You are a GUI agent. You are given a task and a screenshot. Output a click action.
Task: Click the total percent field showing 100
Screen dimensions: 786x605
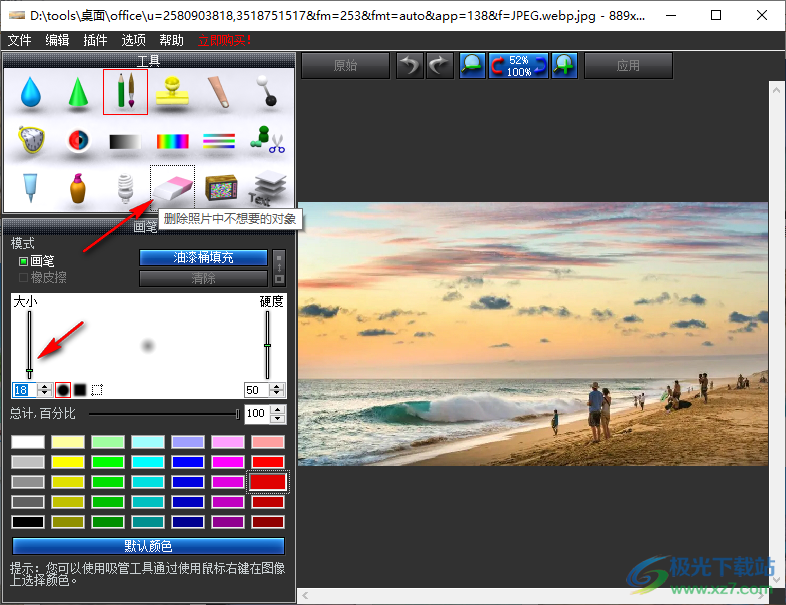[x=257, y=414]
